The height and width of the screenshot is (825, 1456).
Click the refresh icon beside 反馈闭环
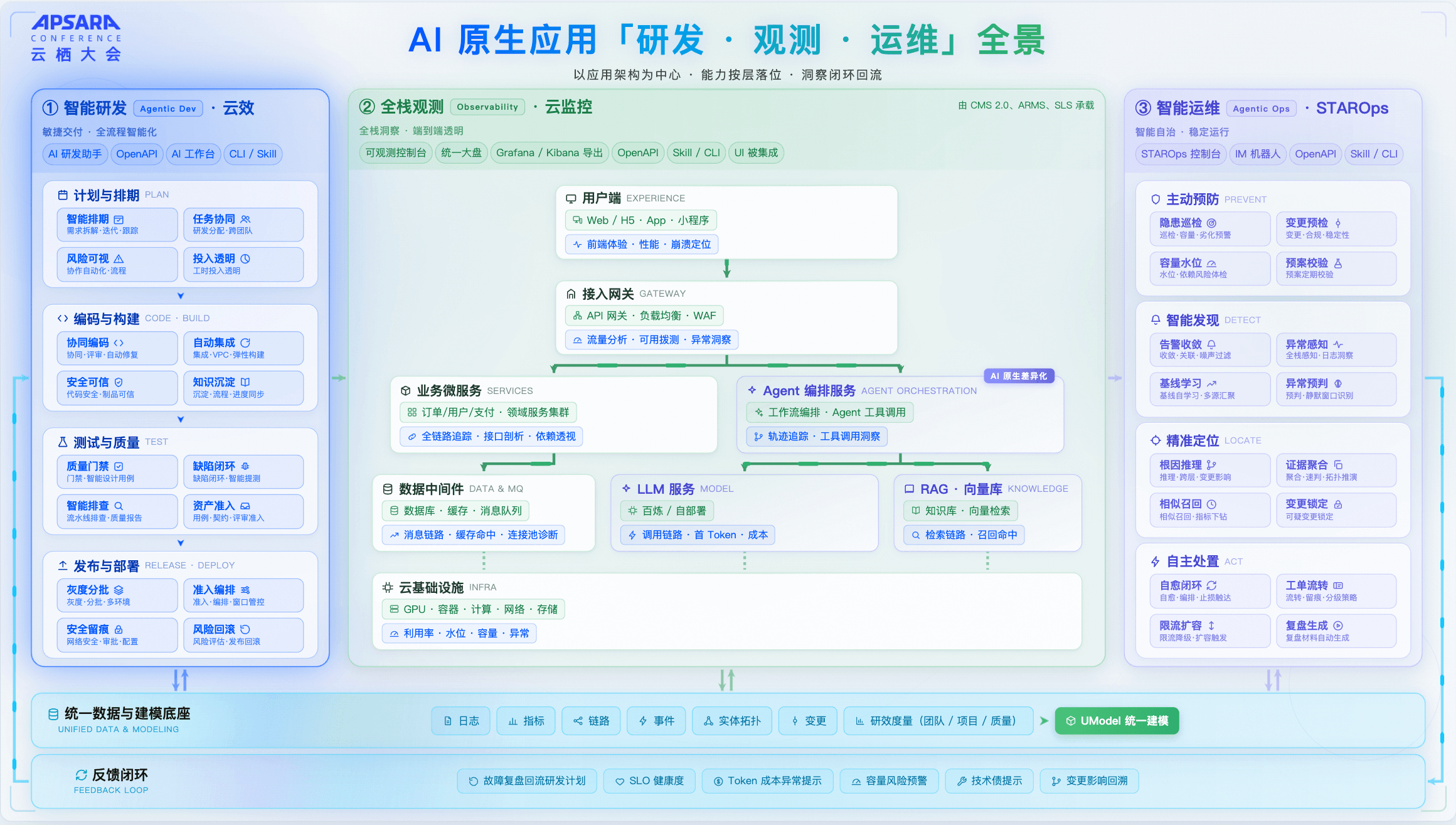(82, 775)
